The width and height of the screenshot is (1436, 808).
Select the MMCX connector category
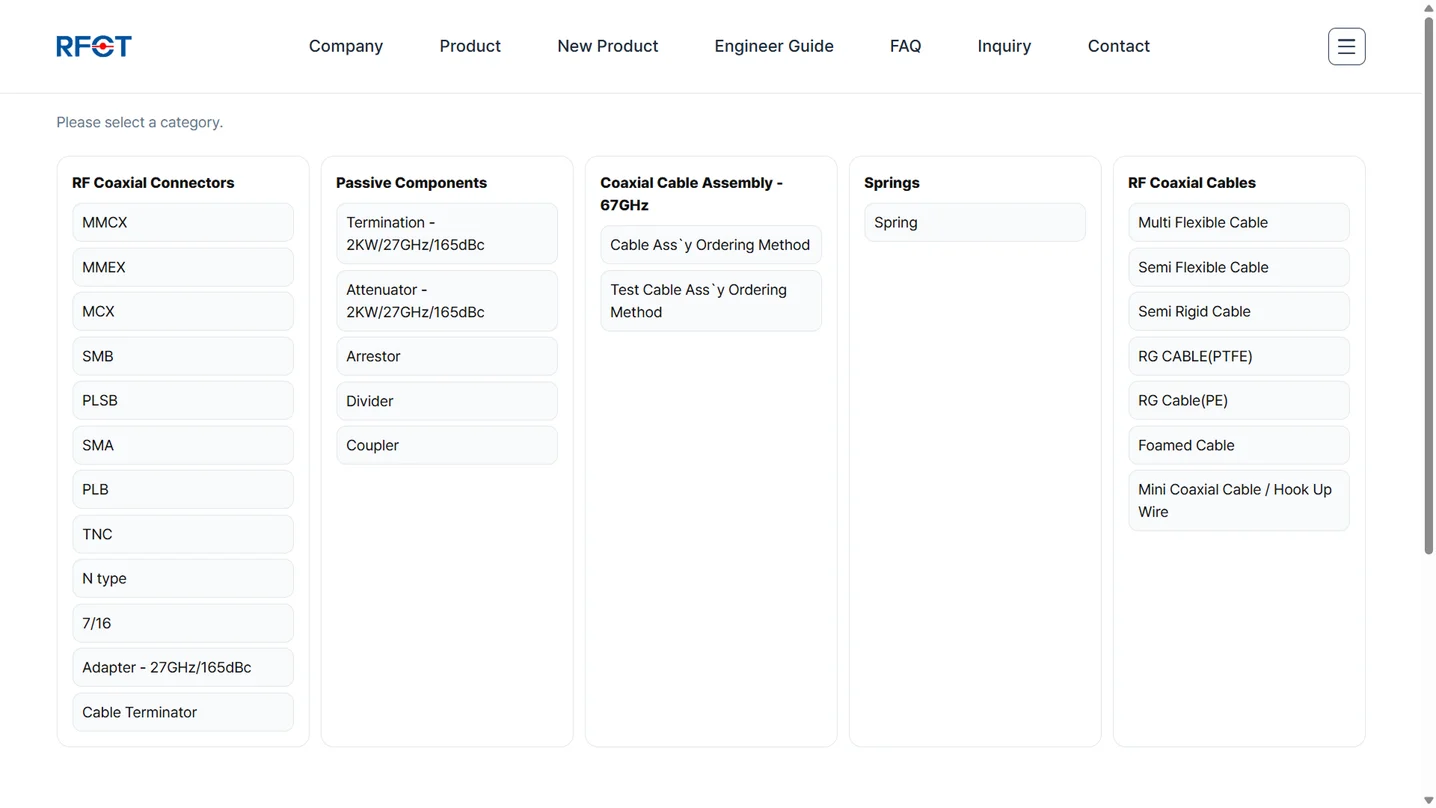[182, 222]
